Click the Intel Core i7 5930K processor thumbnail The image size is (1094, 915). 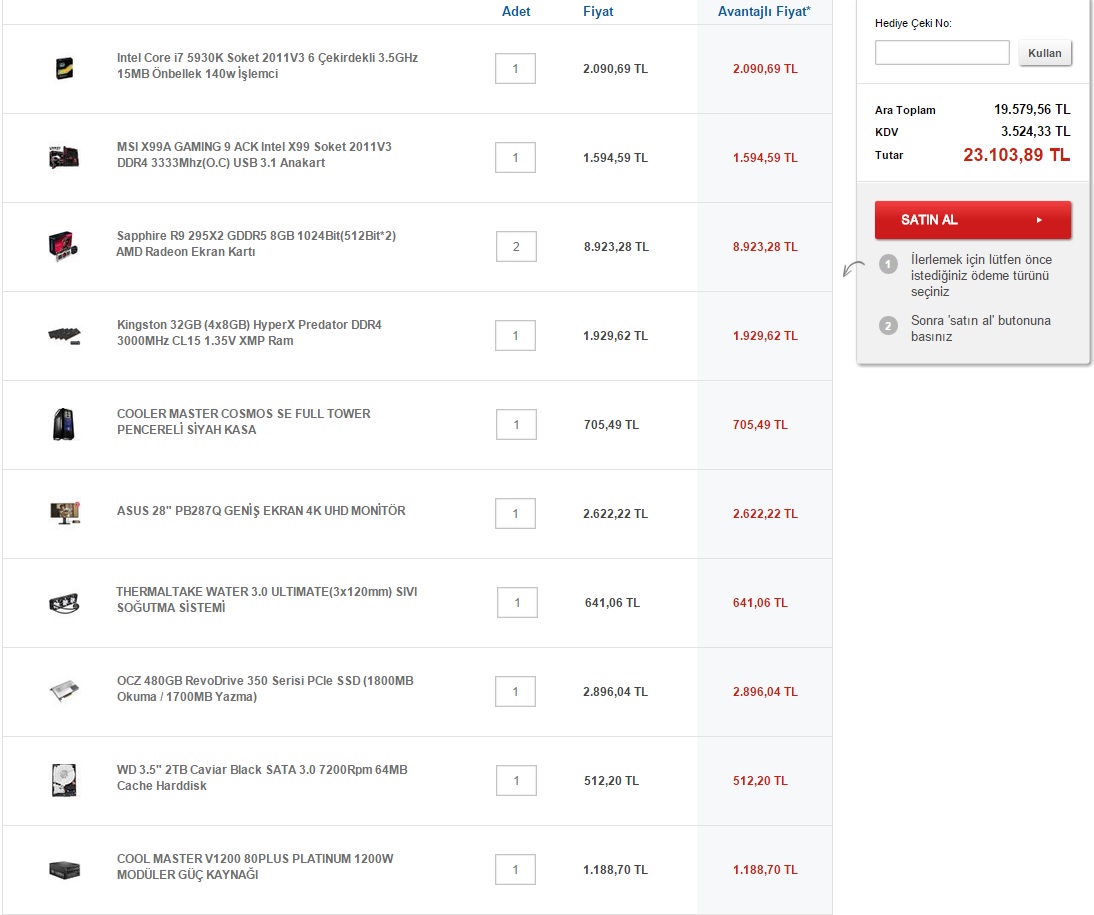click(x=64, y=68)
